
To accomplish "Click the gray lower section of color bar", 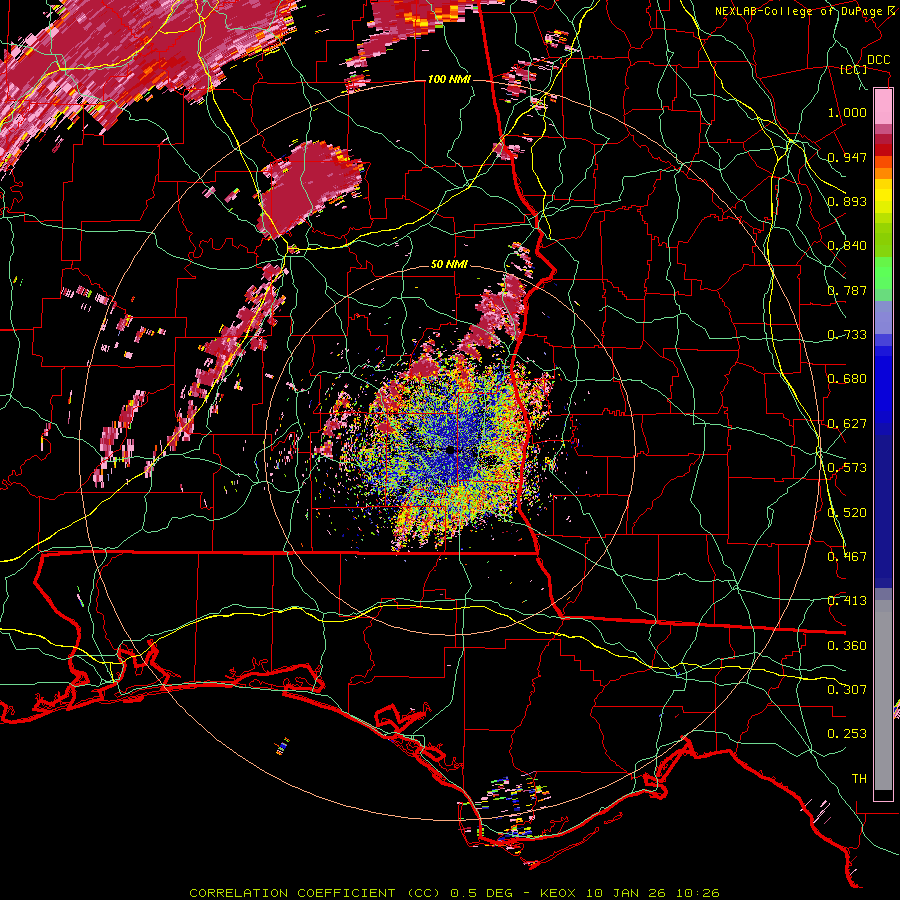I will pyautogui.click(x=883, y=695).
